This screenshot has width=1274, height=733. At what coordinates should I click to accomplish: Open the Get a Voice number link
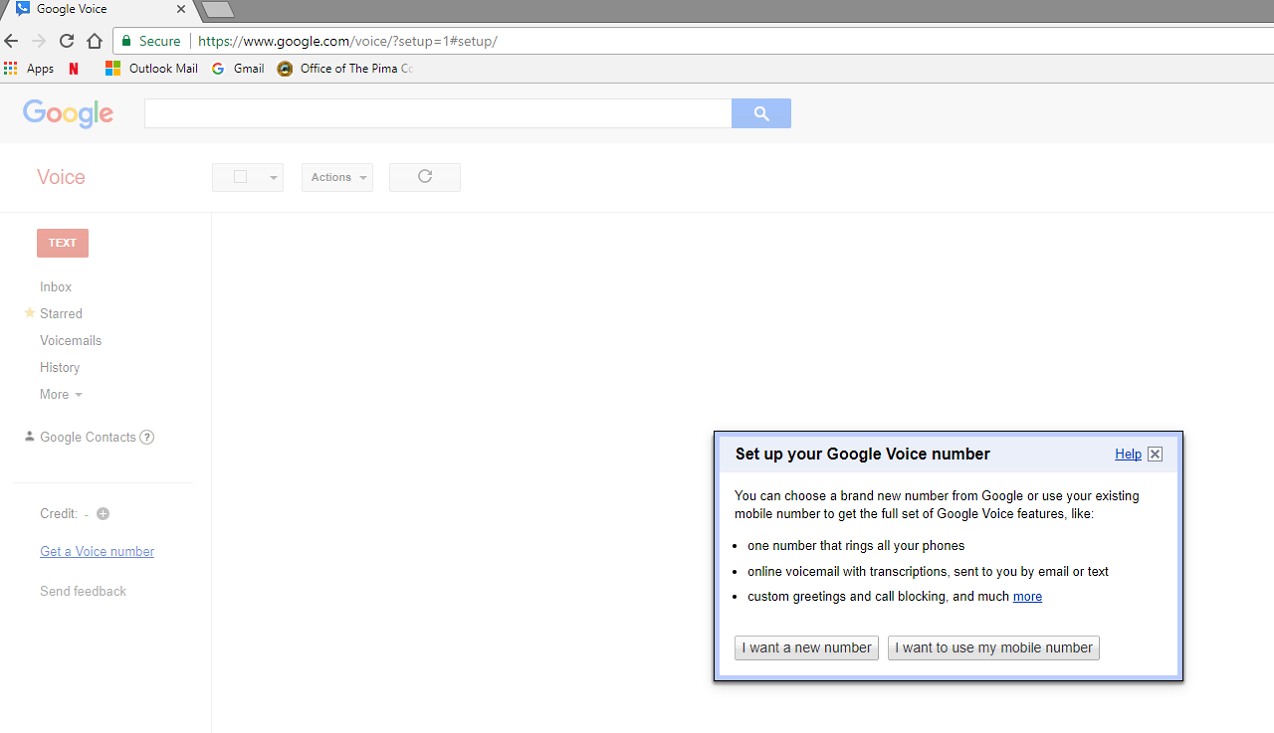(x=96, y=551)
